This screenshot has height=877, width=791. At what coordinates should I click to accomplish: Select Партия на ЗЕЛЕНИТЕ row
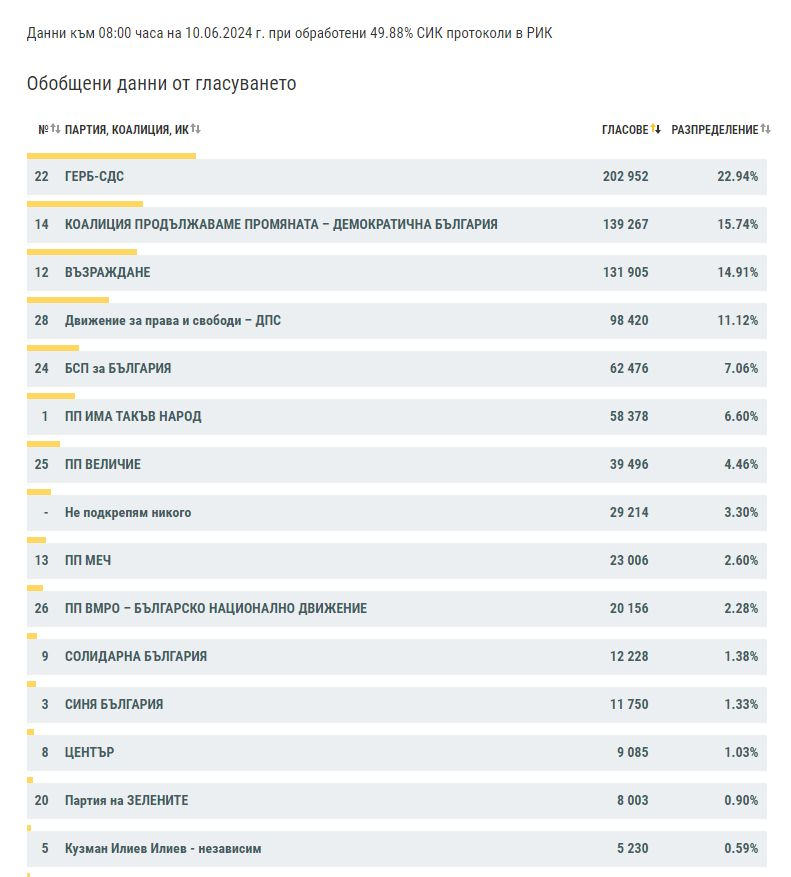(397, 801)
